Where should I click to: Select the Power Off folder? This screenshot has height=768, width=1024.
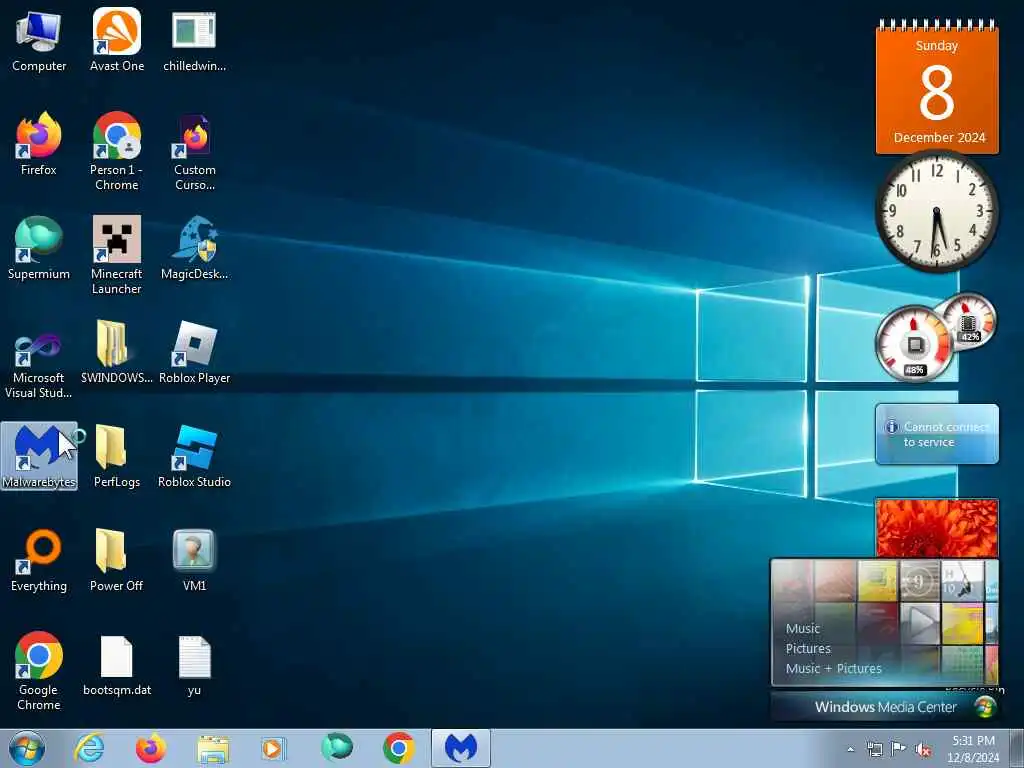click(117, 561)
